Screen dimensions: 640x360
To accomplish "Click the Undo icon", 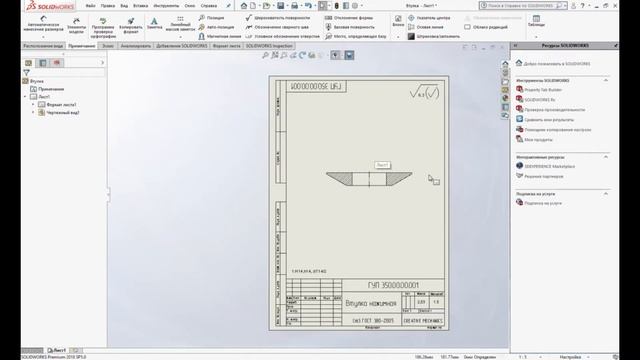I will tap(308, 6).
